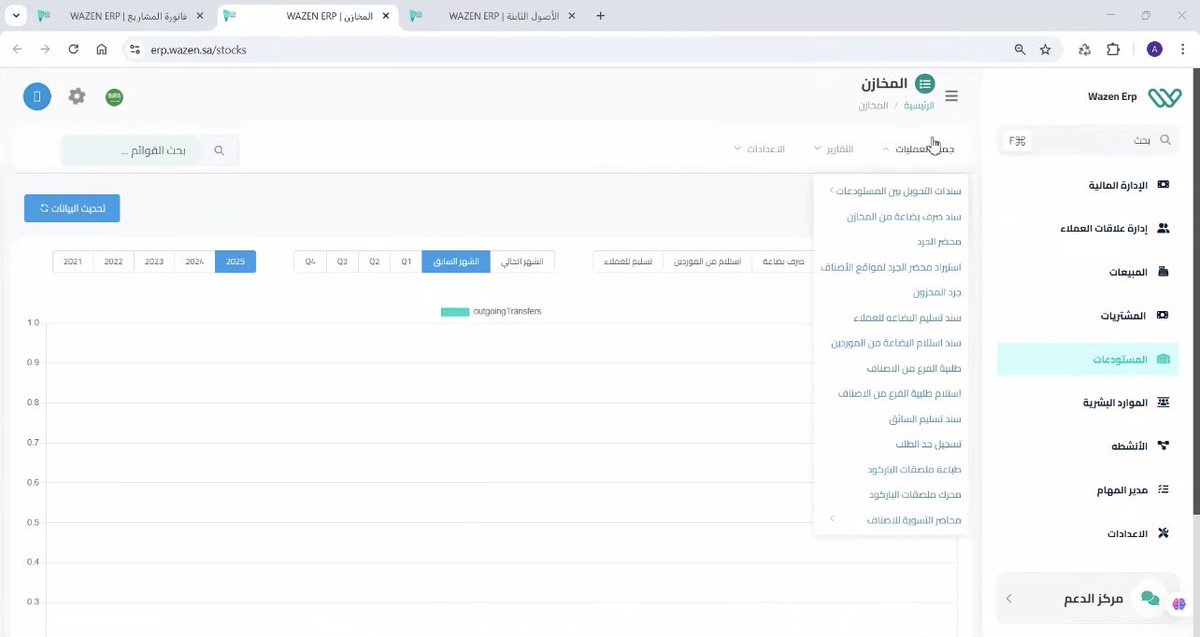Select the Q2 quarter toggle
The image size is (1200, 637).
click(373, 260)
